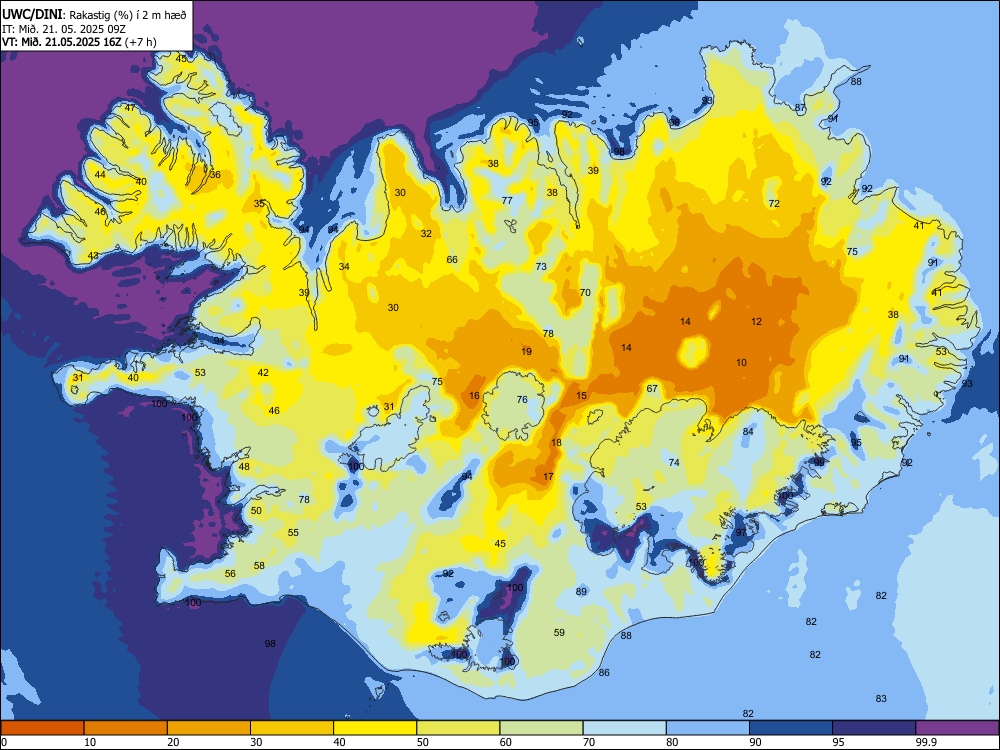The width and height of the screenshot is (1000, 750).
Task: Click the map humidity value 18
Action: 556,443
